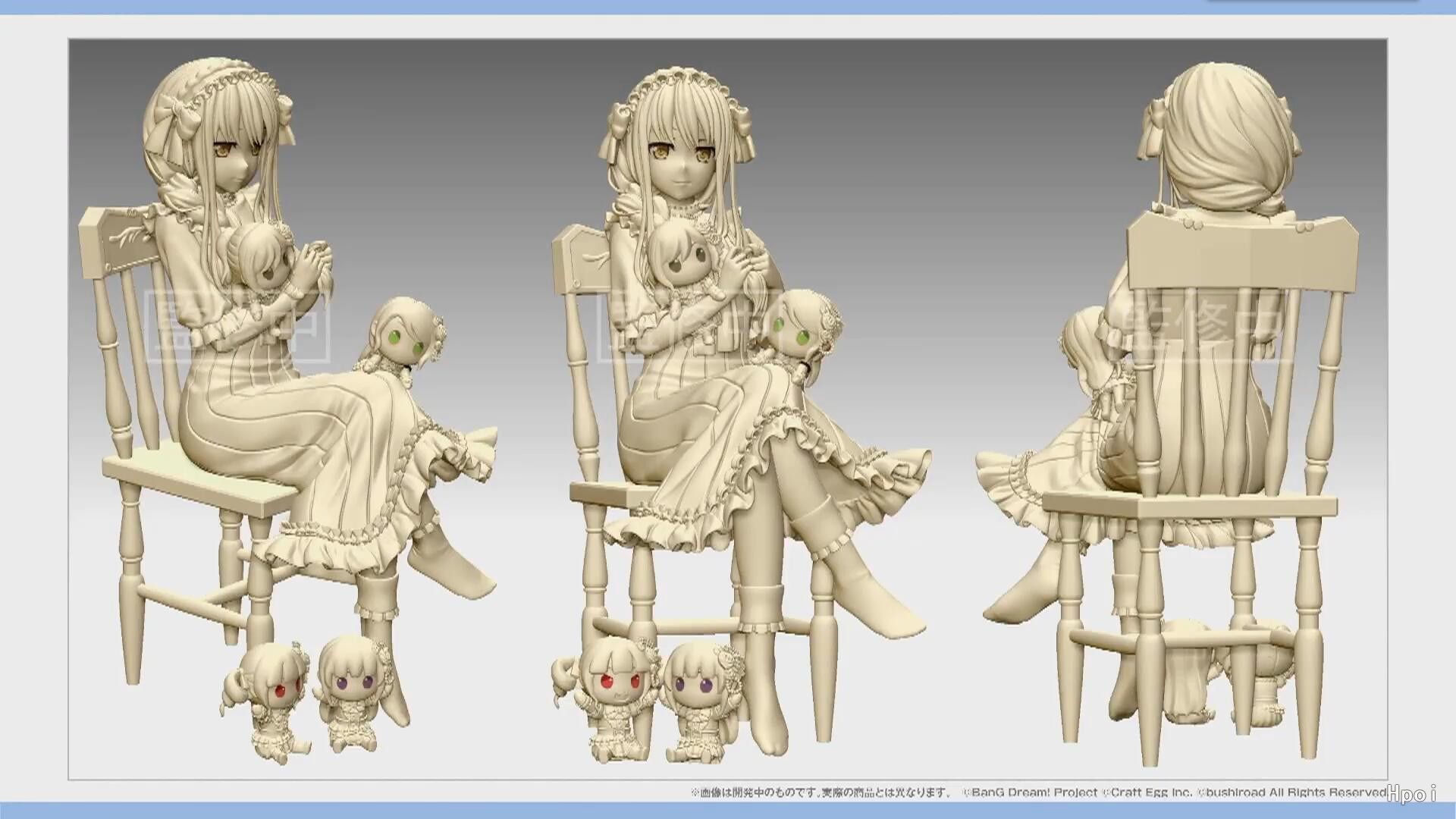Click the BanG Dream! Project copyright text

click(1030, 792)
